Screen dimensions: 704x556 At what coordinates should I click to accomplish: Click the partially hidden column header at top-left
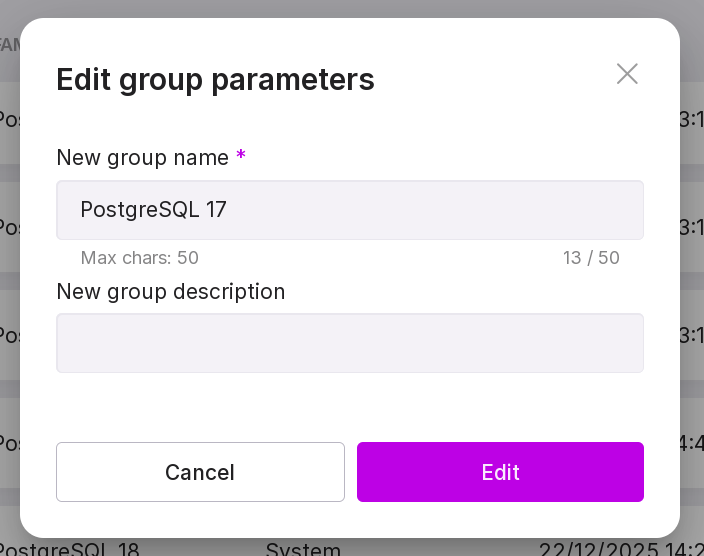9,45
